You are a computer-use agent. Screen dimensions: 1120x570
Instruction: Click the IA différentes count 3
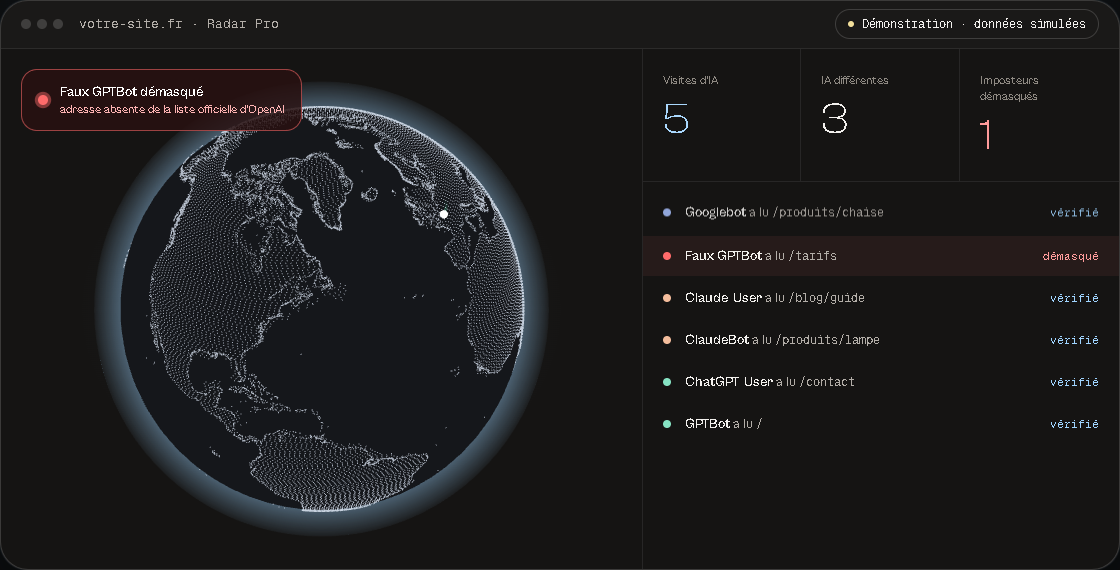tap(834, 119)
